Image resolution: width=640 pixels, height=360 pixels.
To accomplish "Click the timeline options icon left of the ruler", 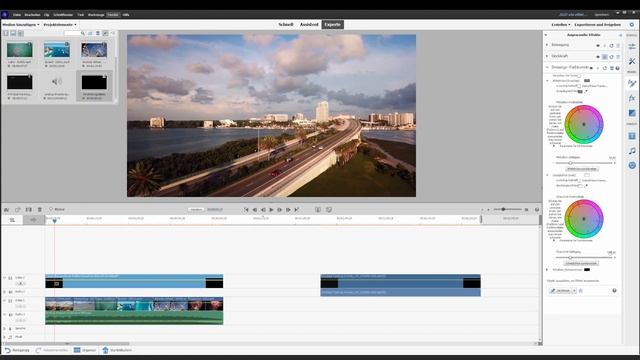I will pyautogui.click(x=12, y=220).
